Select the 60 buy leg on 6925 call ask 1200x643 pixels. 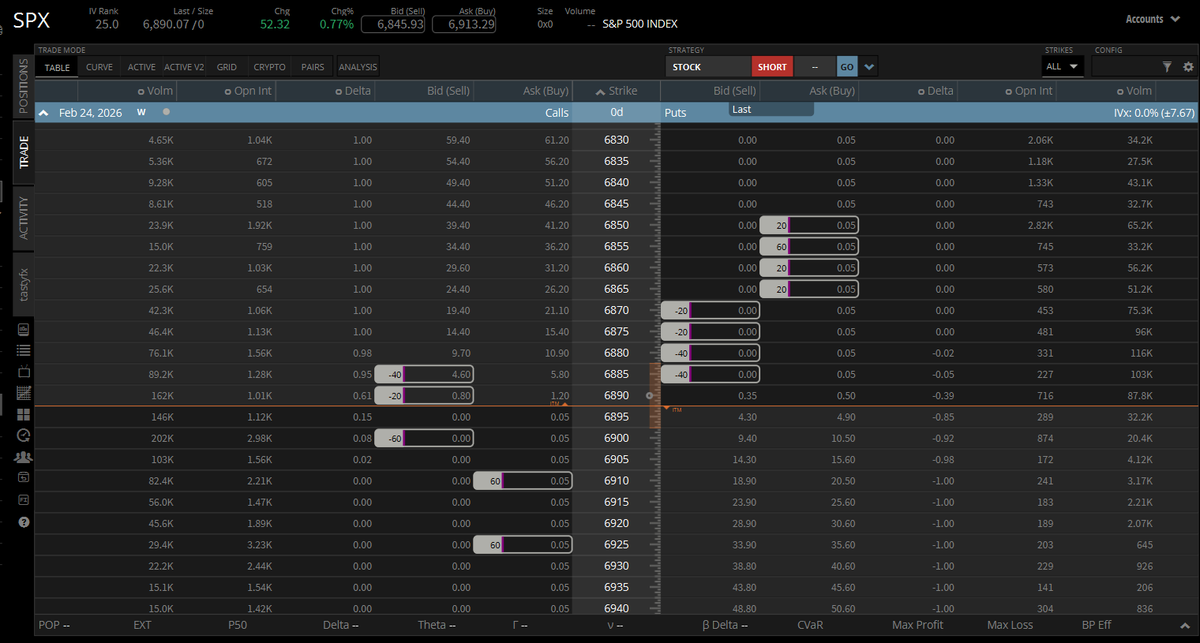(523, 545)
